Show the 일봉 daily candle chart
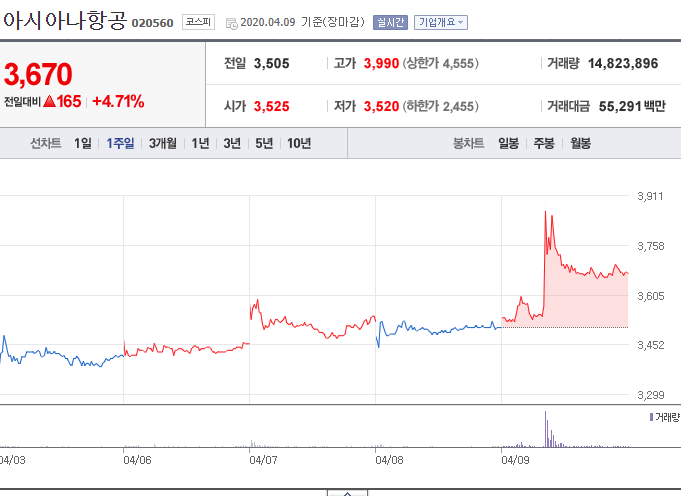Screen dimensions: 681x496 (508, 143)
